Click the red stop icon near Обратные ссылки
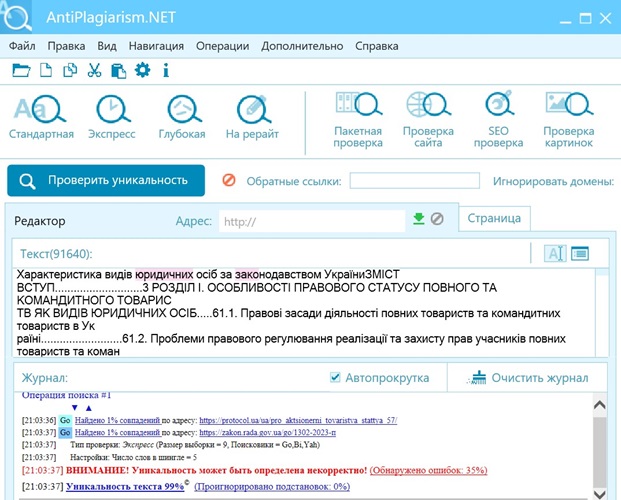This screenshot has width=621, height=500. click(229, 180)
